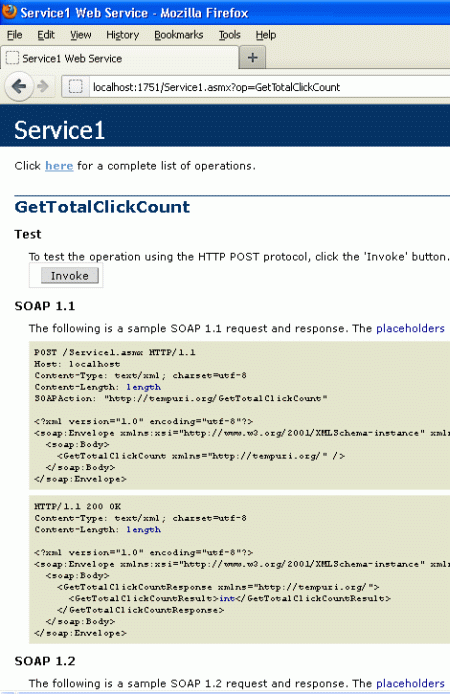Click the Test section heading
Image resolution: width=450 pixels, height=694 pixels.
tap(27, 234)
